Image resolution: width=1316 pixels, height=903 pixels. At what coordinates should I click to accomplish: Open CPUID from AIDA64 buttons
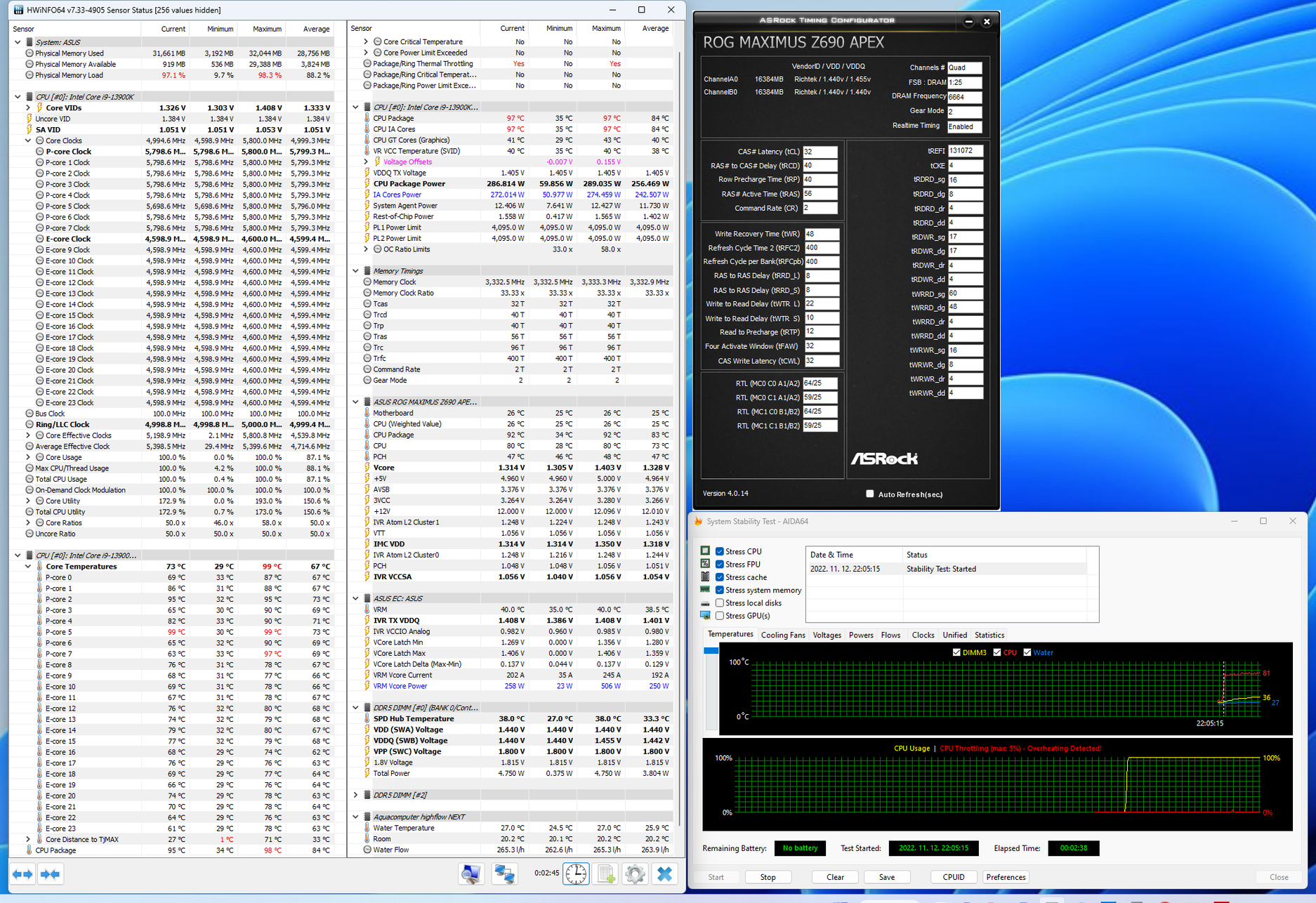click(x=954, y=877)
